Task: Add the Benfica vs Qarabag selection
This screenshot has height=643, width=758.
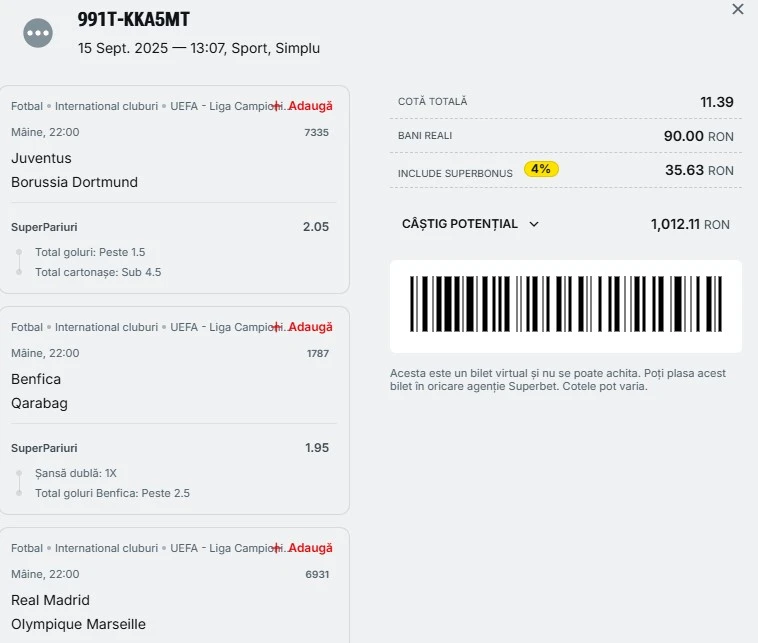Action: tap(304, 327)
